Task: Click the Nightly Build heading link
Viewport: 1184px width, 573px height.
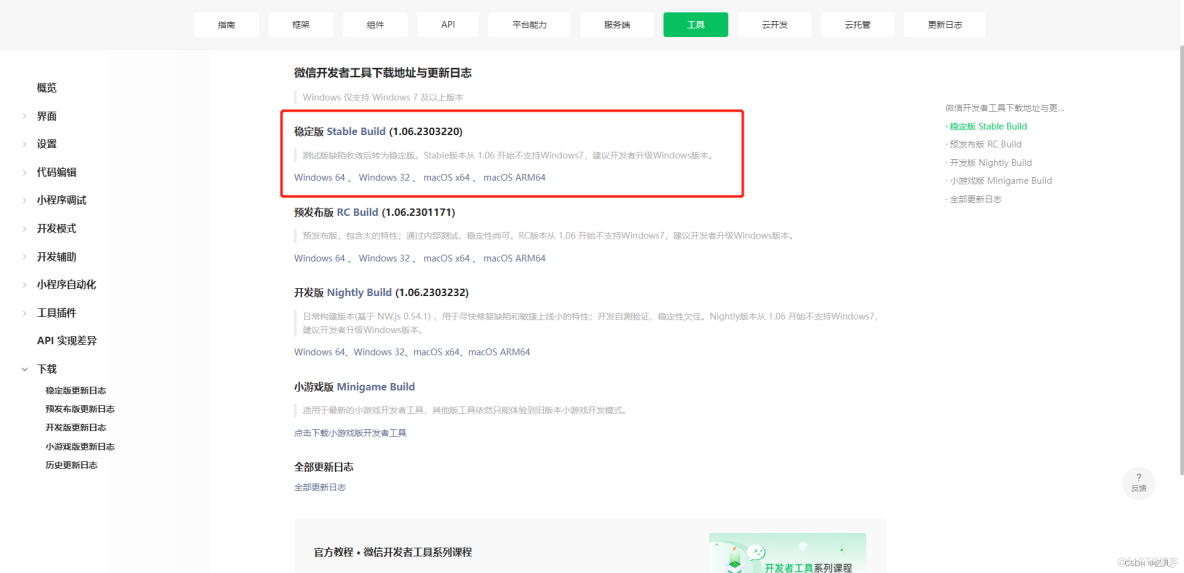Action: point(359,292)
